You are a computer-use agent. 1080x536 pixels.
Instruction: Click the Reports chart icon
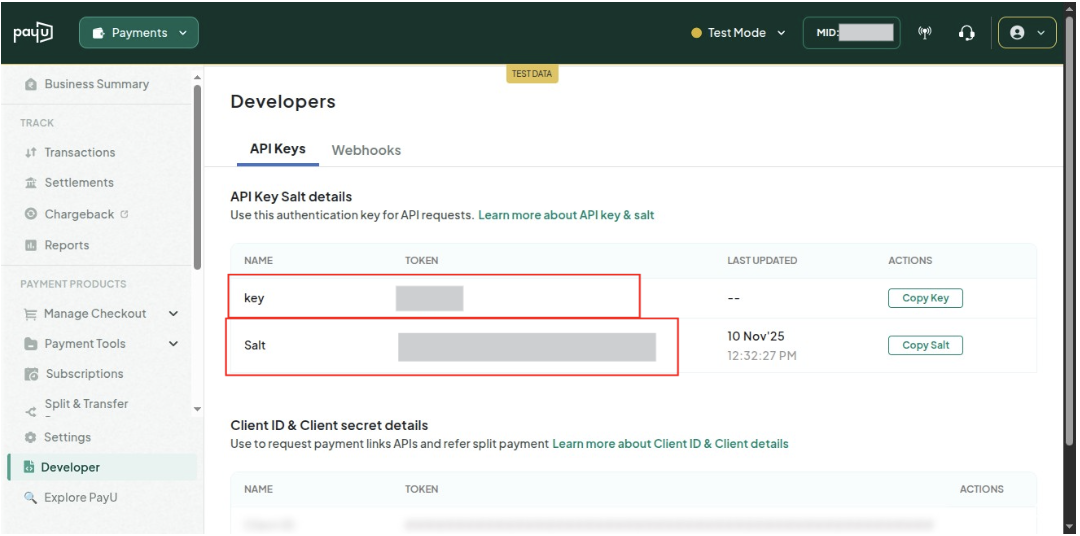click(30, 245)
